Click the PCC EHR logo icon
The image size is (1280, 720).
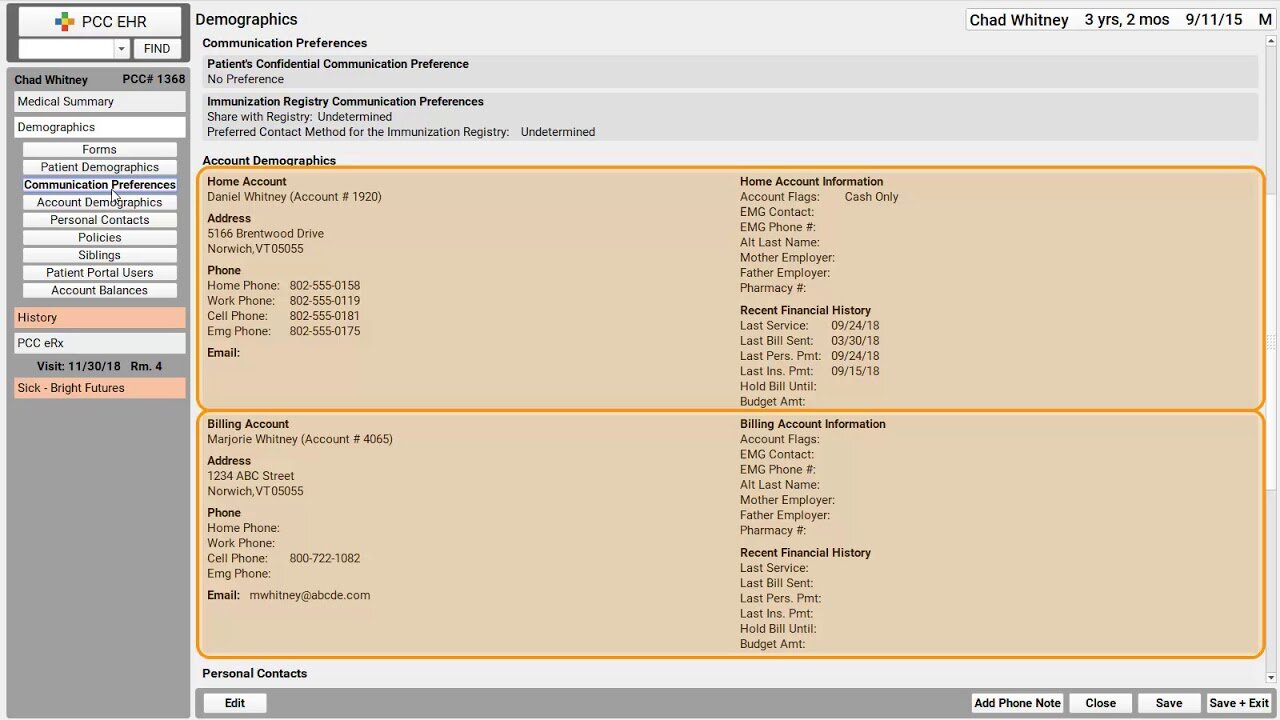click(x=64, y=22)
